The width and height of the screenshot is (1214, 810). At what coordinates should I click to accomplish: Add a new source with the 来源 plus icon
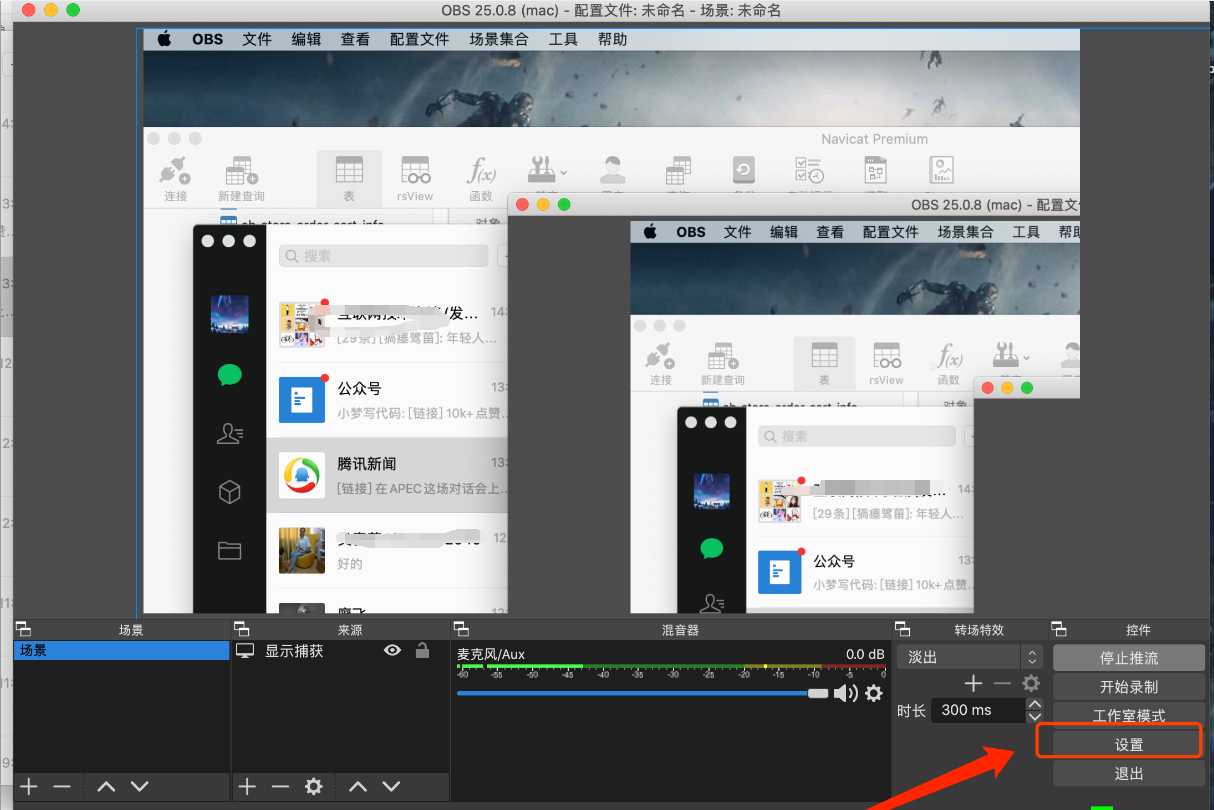pyautogui.click(x=247, y=786)
